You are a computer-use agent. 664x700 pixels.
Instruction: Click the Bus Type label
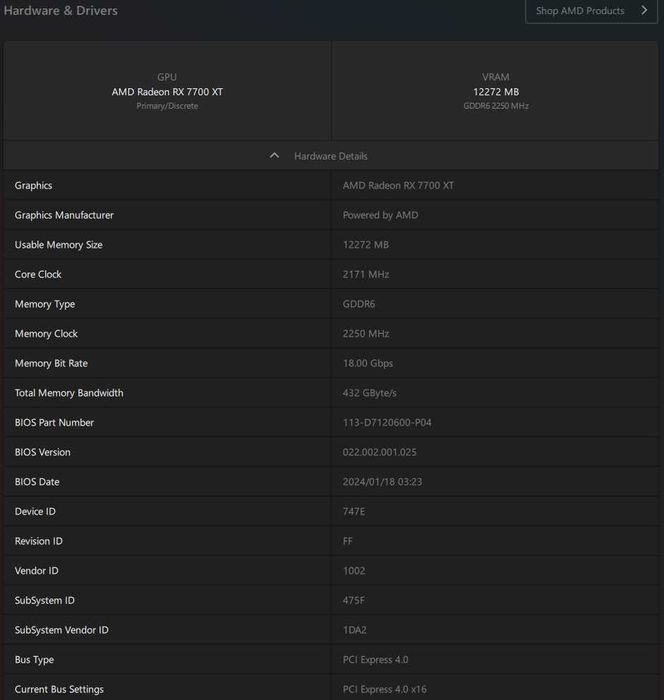[x=34, y=659]
